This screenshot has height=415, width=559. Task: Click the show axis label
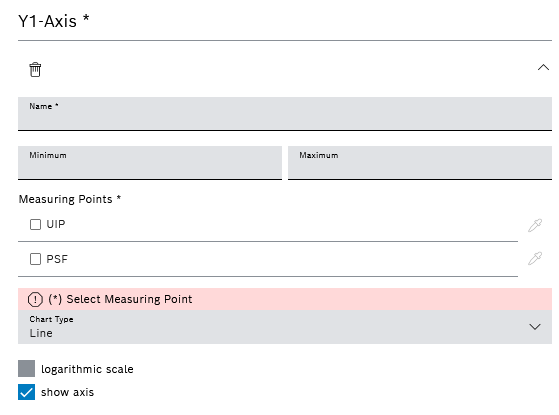tap(67, 392)
